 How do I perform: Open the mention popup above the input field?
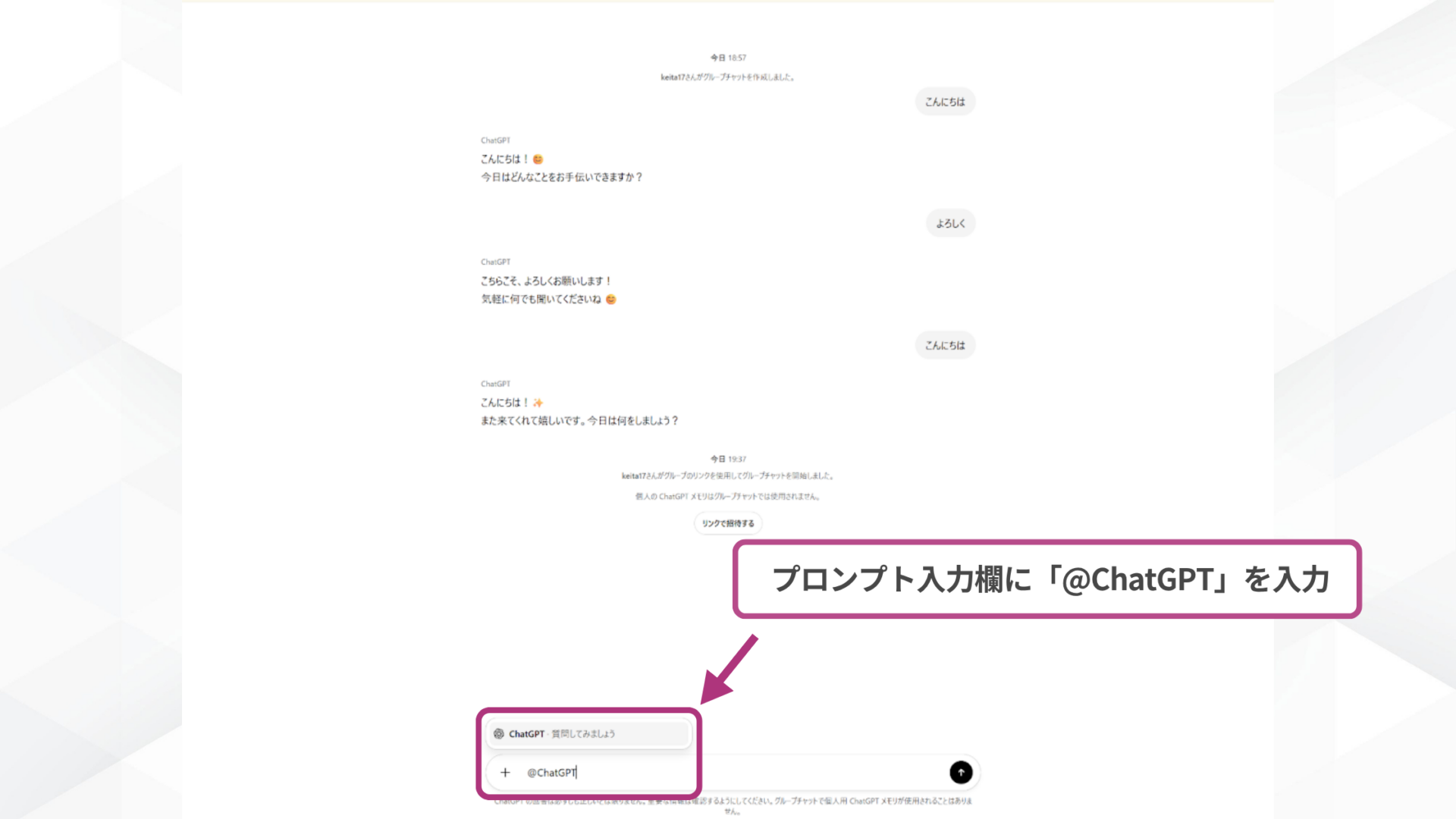(588, 733)
